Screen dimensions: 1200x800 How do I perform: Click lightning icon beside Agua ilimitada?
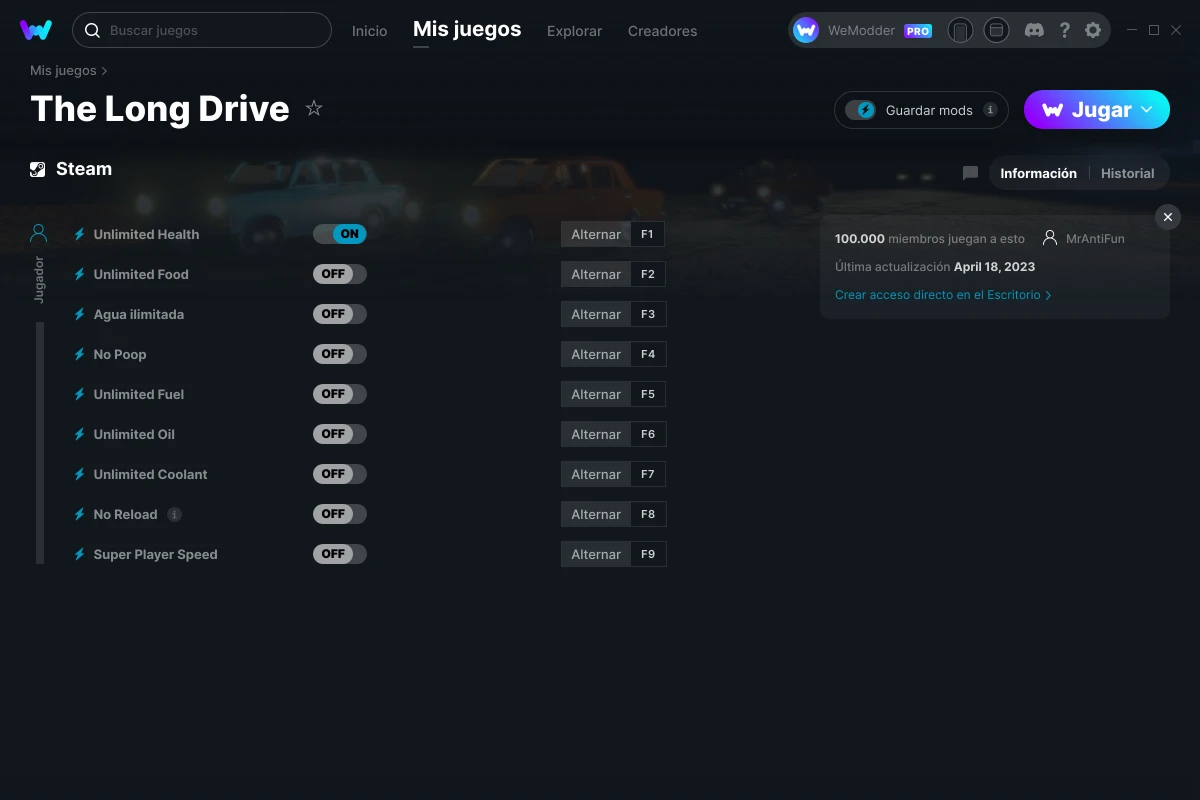pyautogui.click(x=79, y=314)
